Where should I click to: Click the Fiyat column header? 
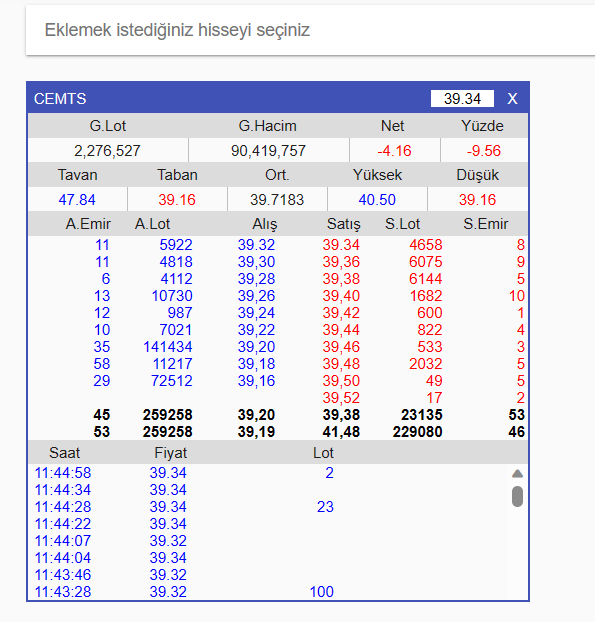(171, 453)
